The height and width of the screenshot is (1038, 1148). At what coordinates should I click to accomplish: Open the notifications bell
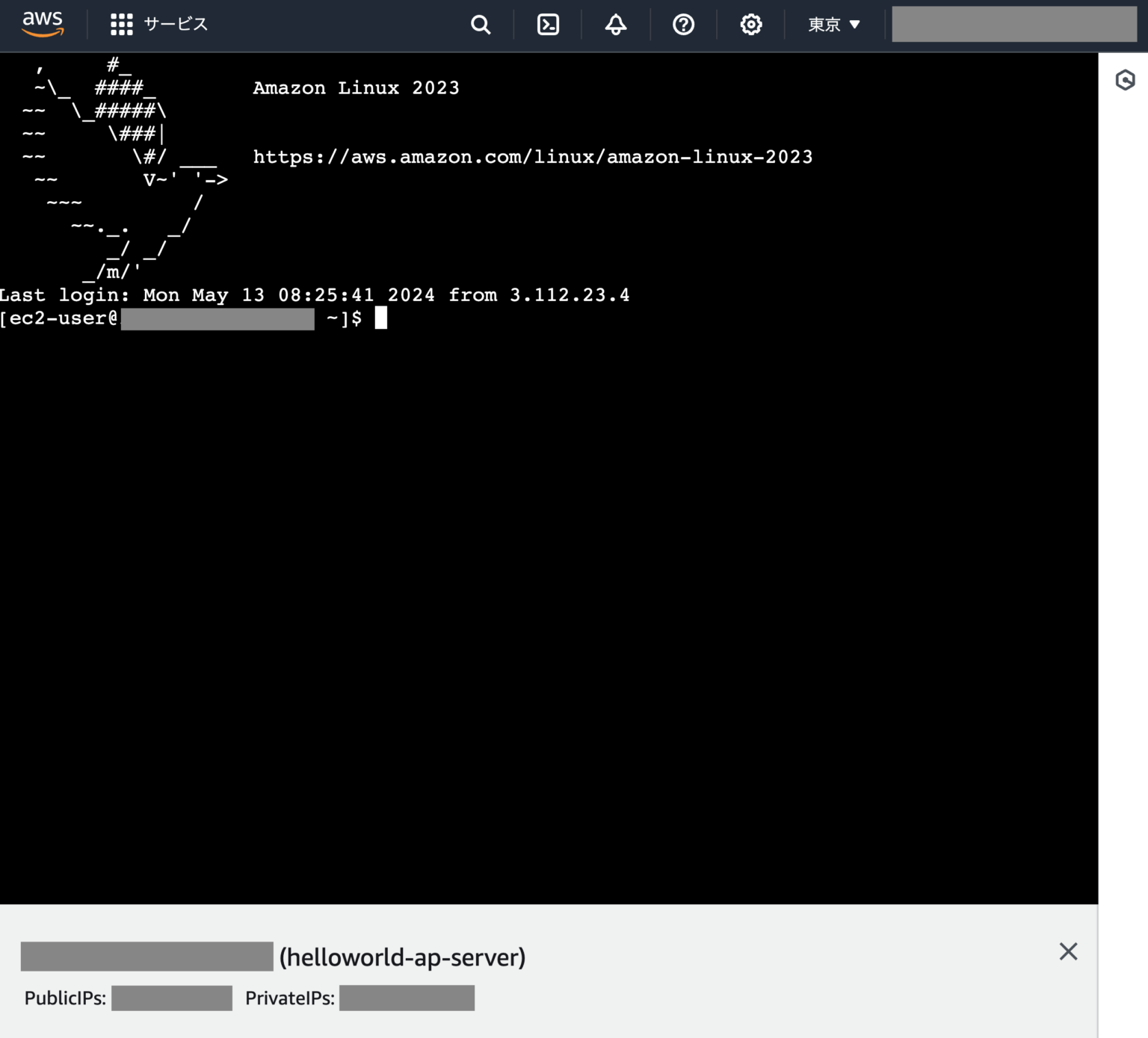coord(615,25)
